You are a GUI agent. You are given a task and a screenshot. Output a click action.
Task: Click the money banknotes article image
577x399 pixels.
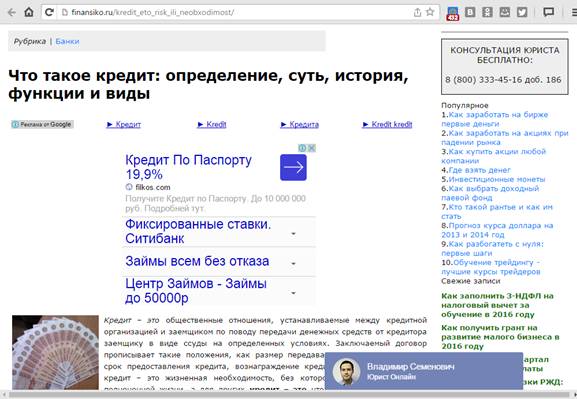[55, 352]
